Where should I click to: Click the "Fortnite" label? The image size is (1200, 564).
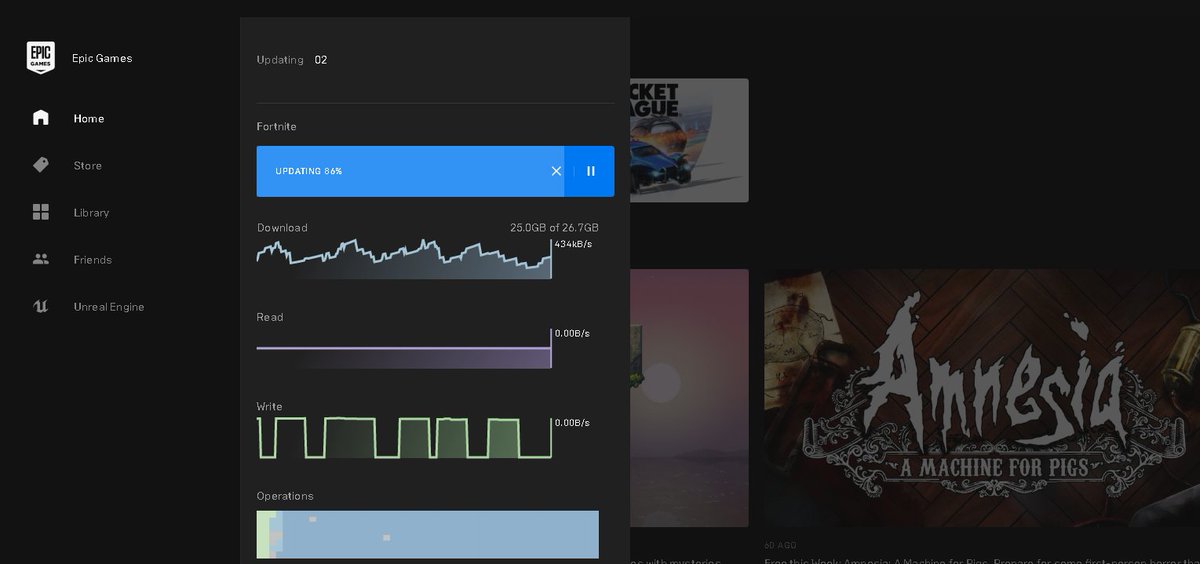277,126
